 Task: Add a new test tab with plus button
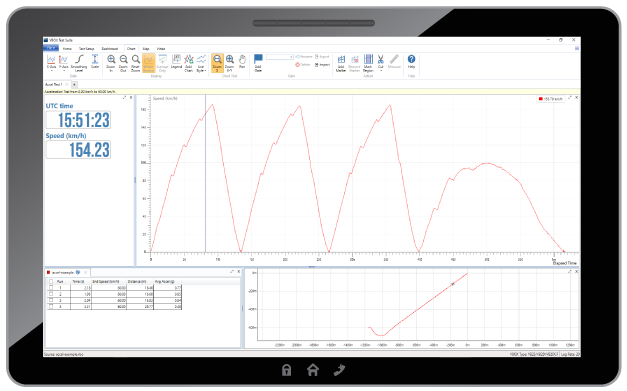(x=74, y=85)
